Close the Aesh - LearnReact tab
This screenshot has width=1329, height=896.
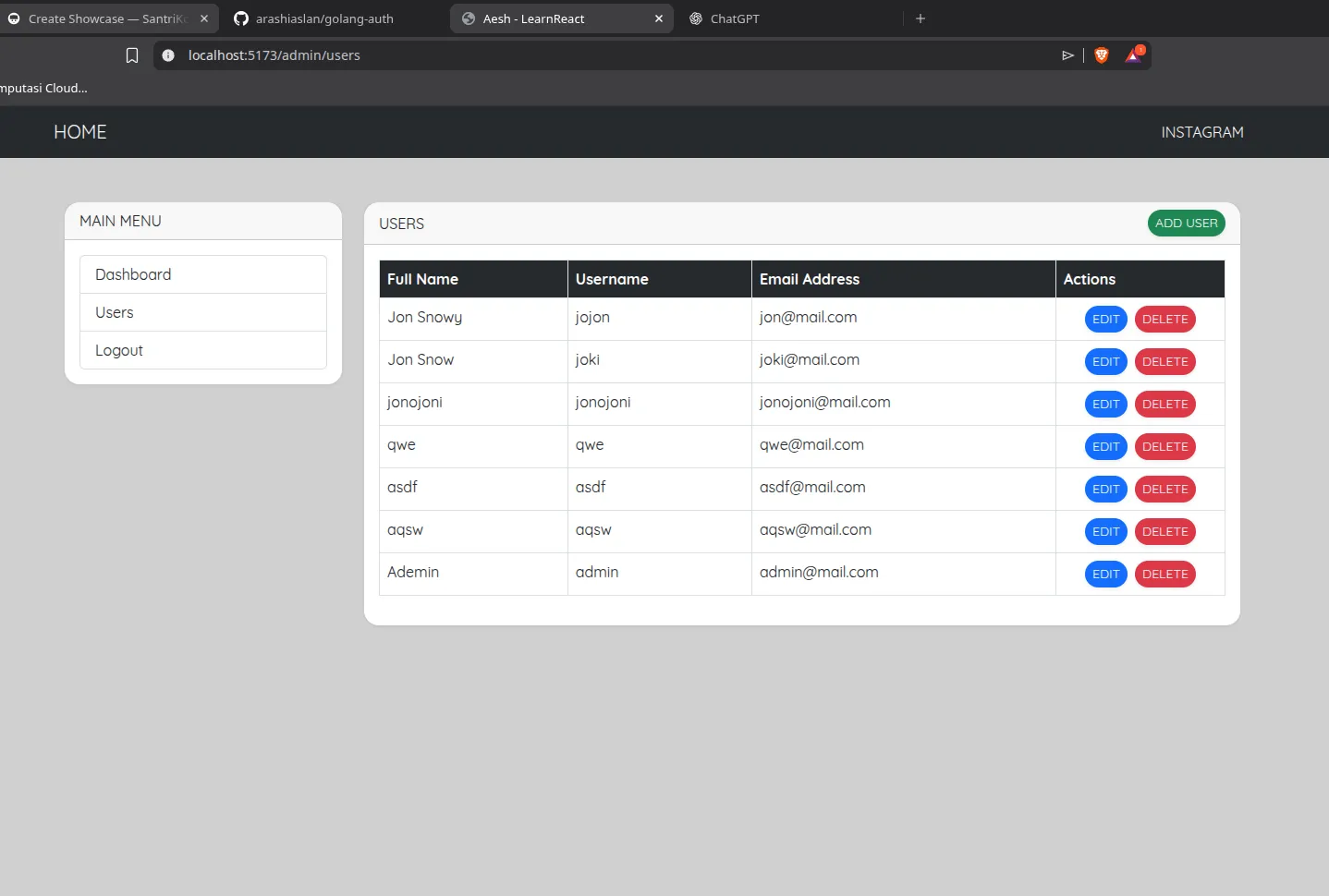(x=659, y=18)
